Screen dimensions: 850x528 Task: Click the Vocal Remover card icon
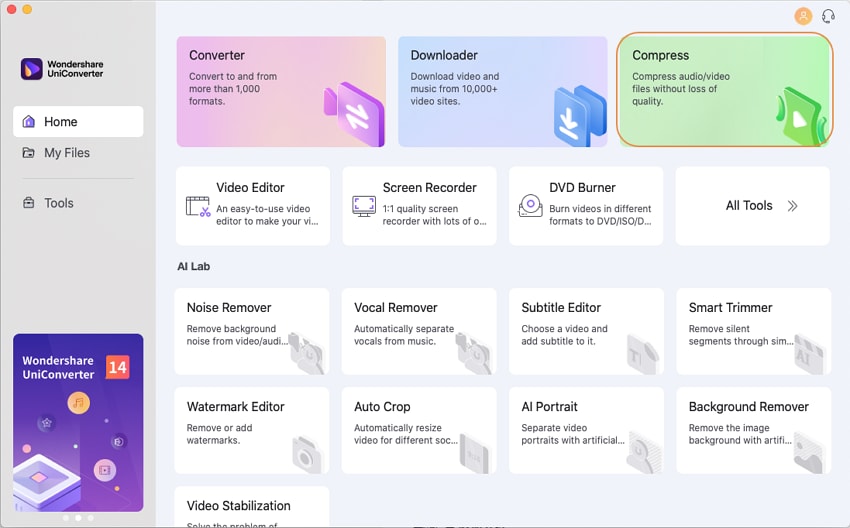coord(474,353)
